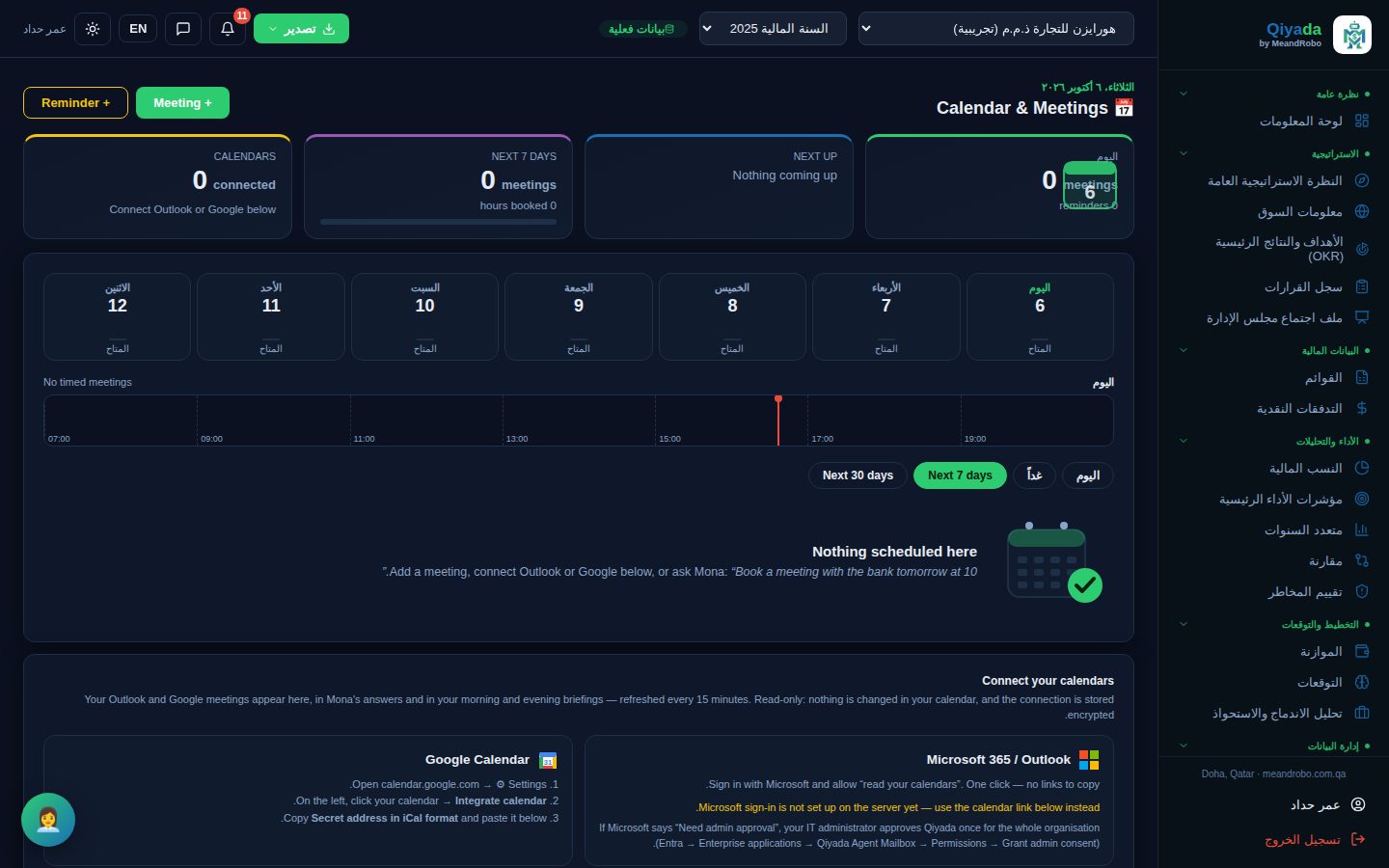Viewport: 1389px width, 868px height.
Task: Select the target icon for مؤشرات الأداء الرئيسية
Action: point(1362,499)
